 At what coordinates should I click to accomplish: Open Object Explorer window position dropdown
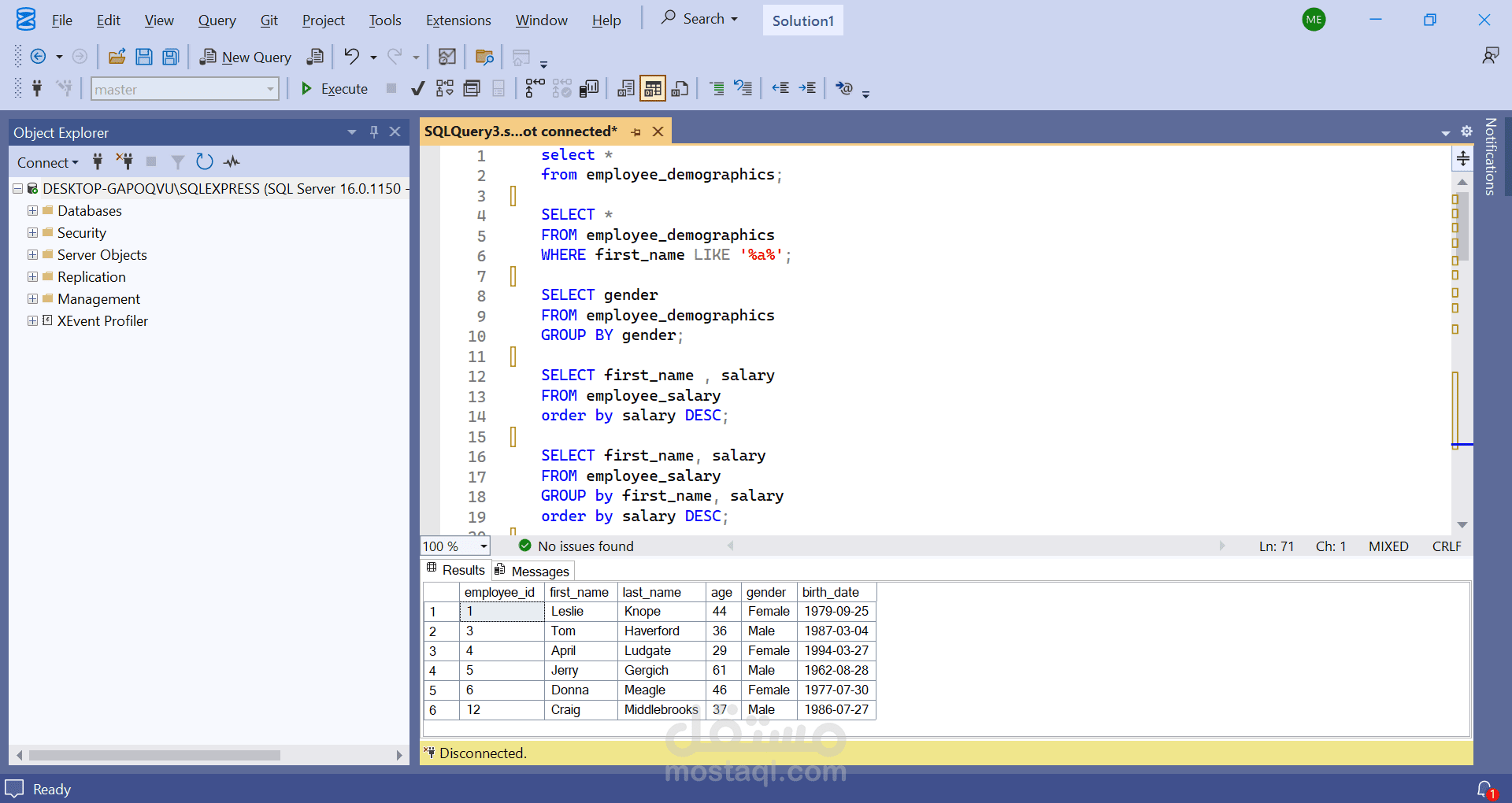click(x=352, y=132)
